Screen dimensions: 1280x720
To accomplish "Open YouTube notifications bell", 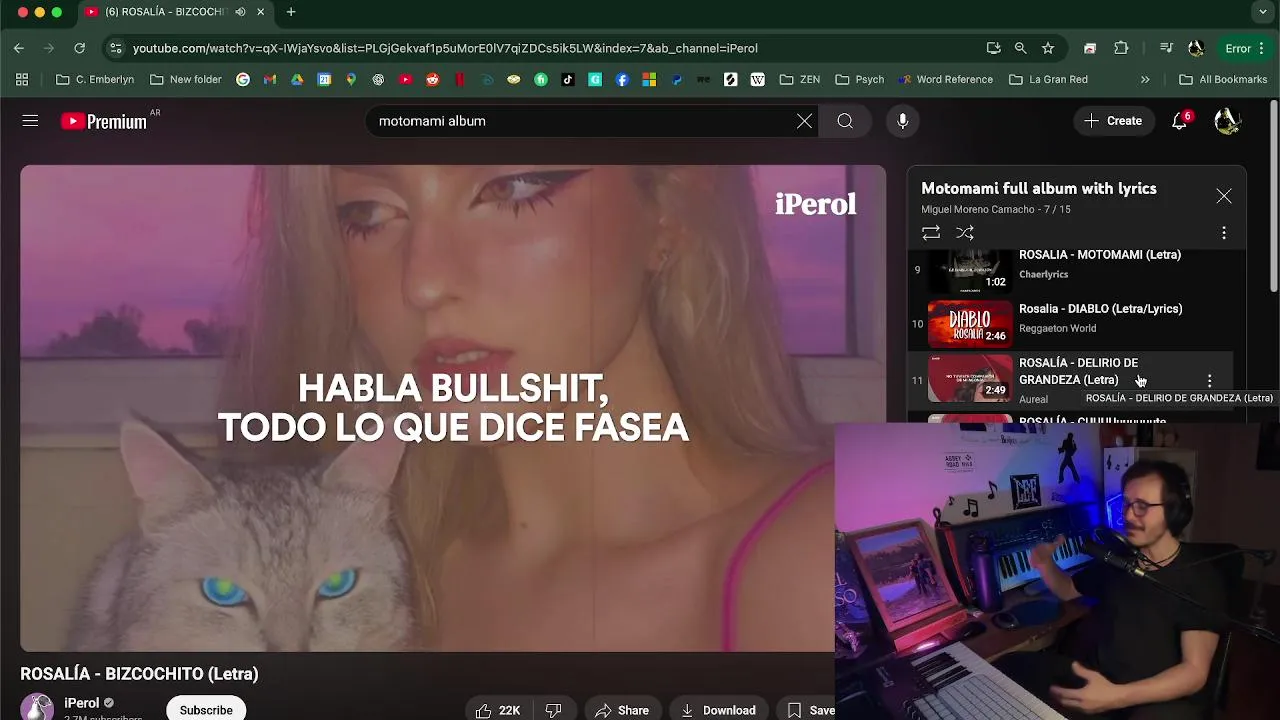I will [1180, 121].
